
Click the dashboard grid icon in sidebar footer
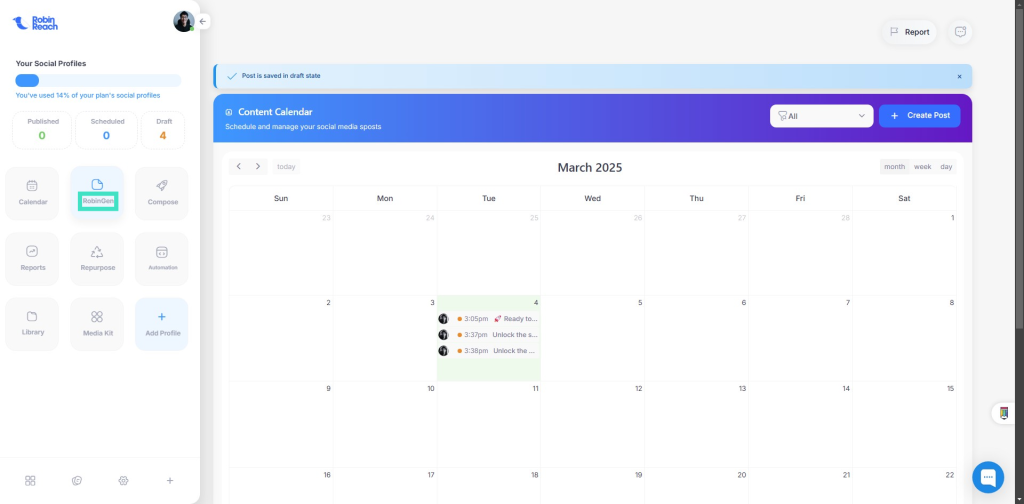point(30,480)
